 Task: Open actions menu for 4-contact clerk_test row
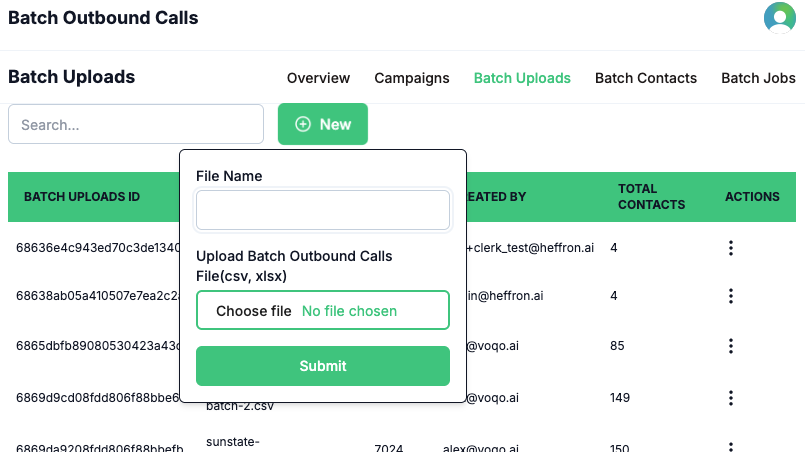pyautogui.click(x=731, y=247)
